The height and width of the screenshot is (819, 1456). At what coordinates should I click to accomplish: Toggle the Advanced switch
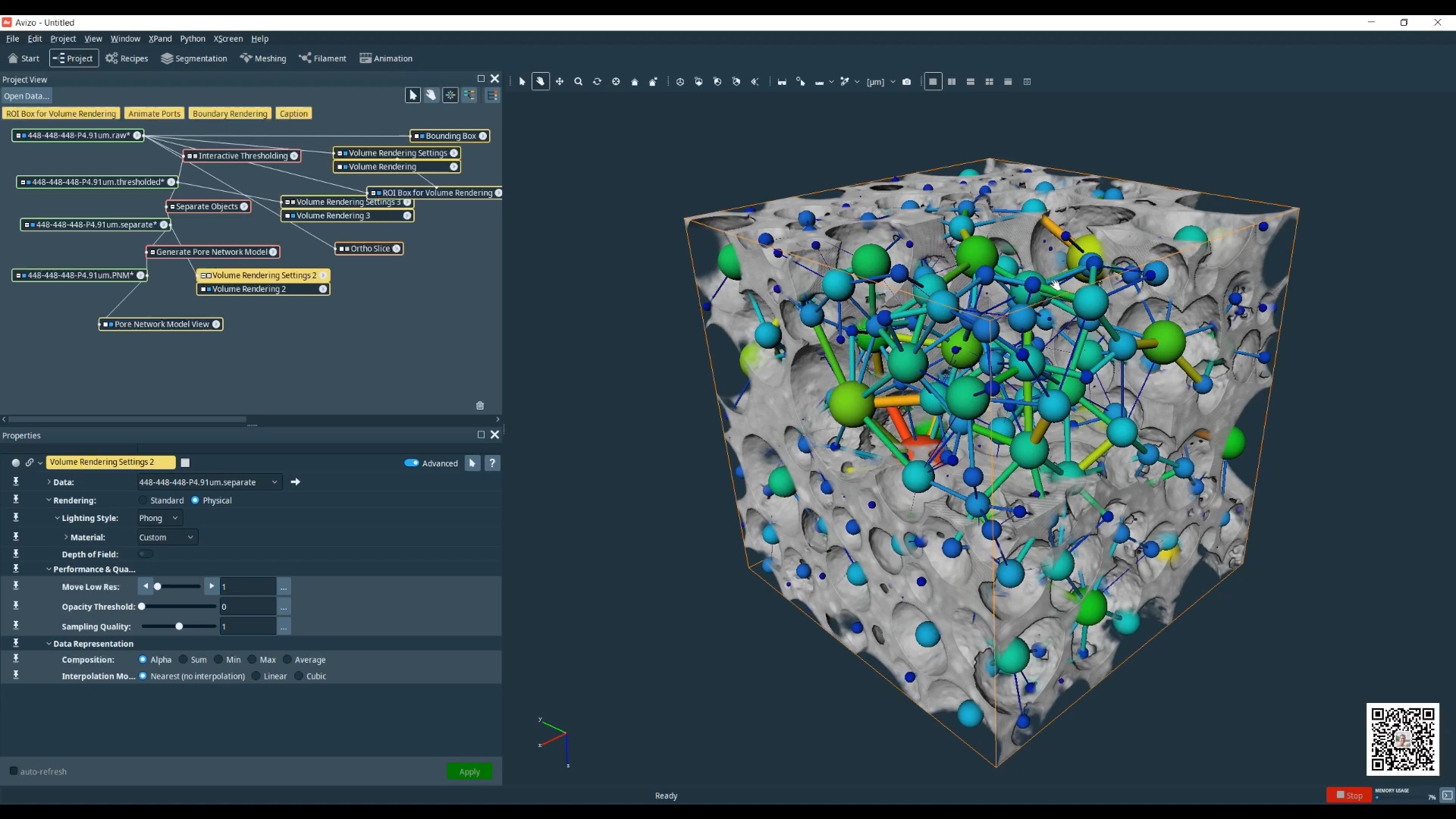click(412, 463)
